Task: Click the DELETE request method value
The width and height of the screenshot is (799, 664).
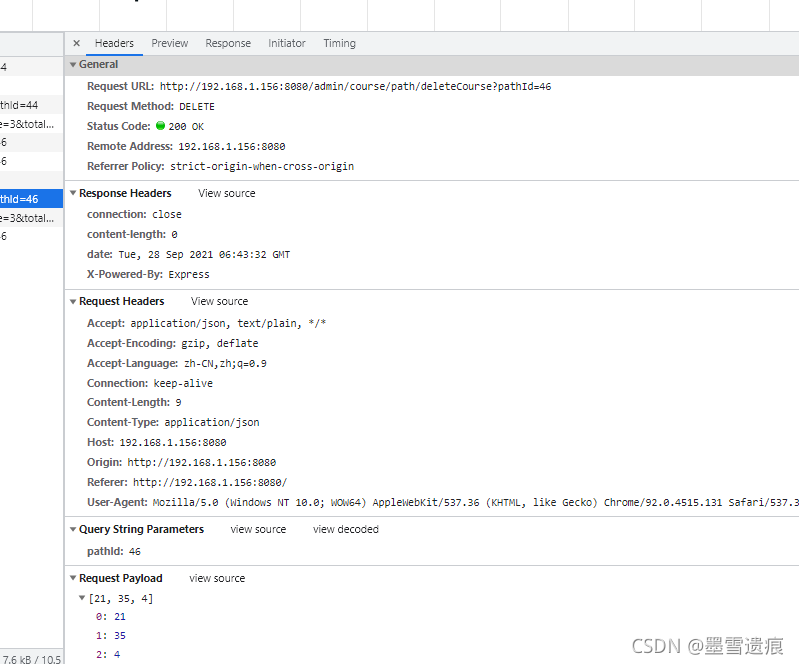Action: coord(197,107)
